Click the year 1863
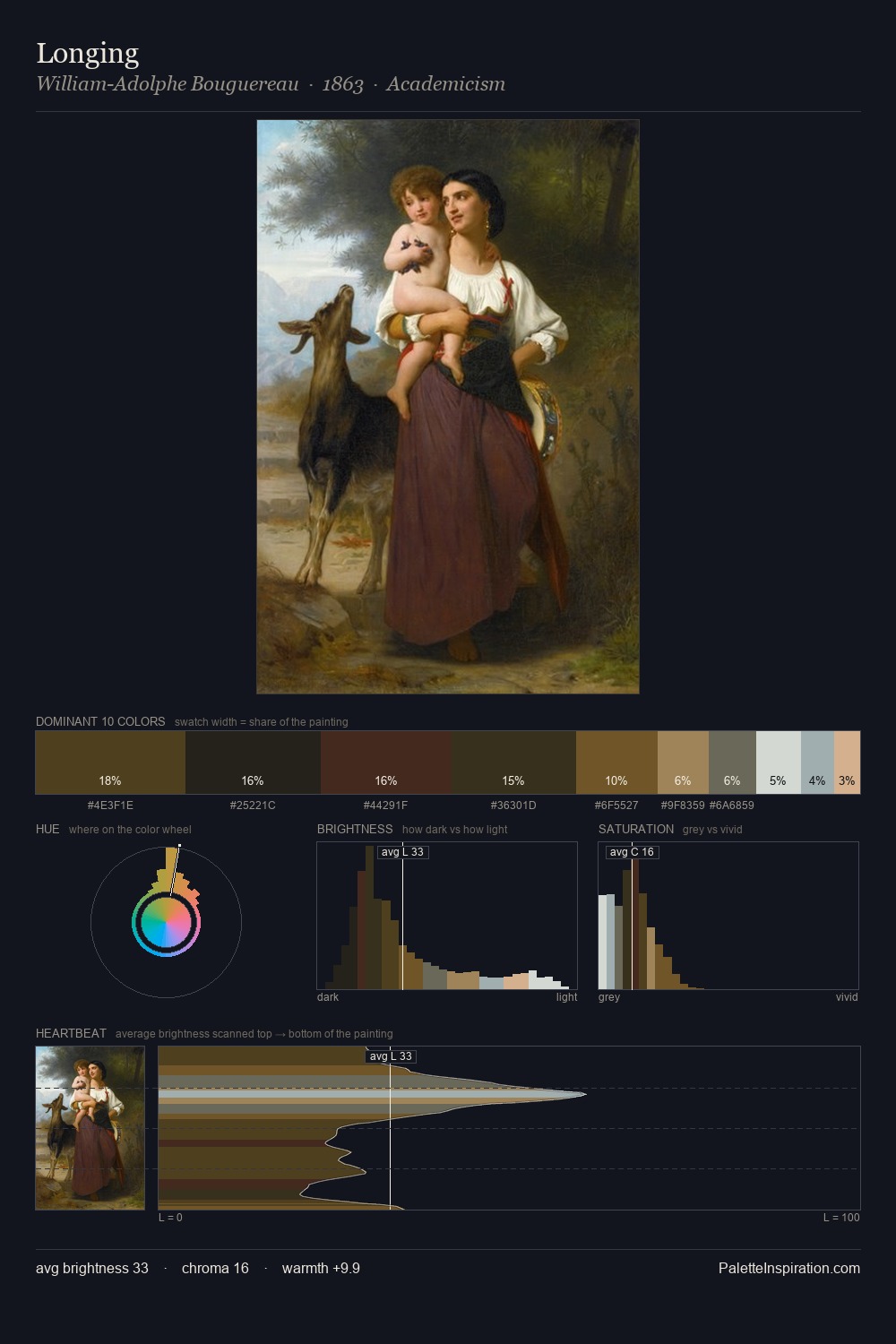896x1344 pixels. pos(342,84)
